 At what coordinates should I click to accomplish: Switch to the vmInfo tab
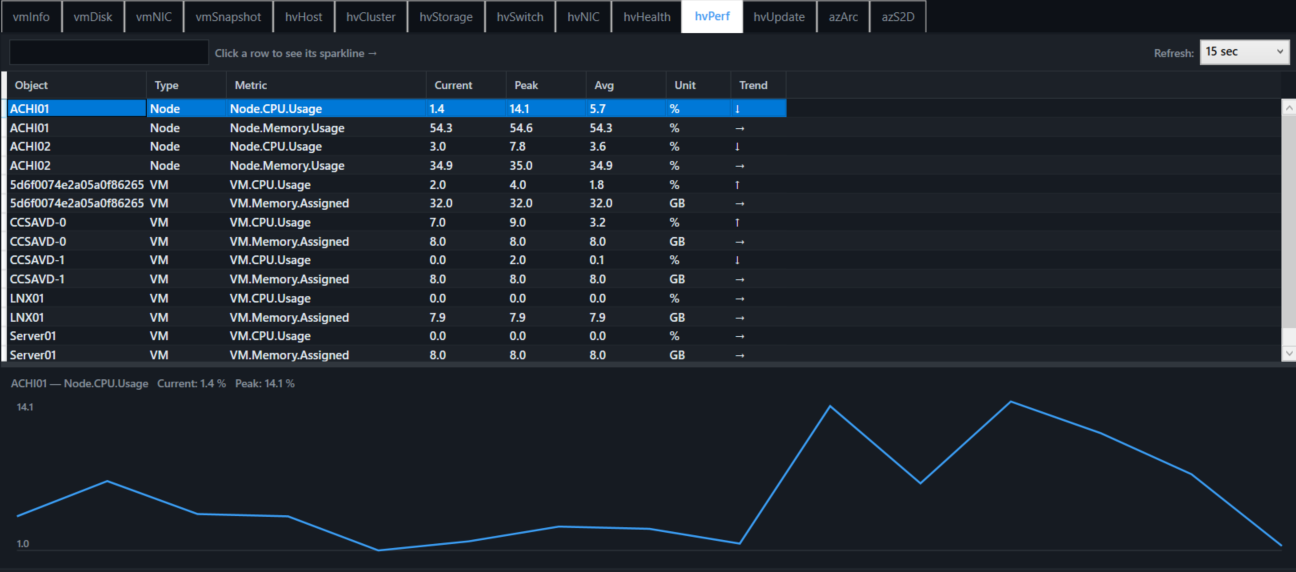(30, 16)
